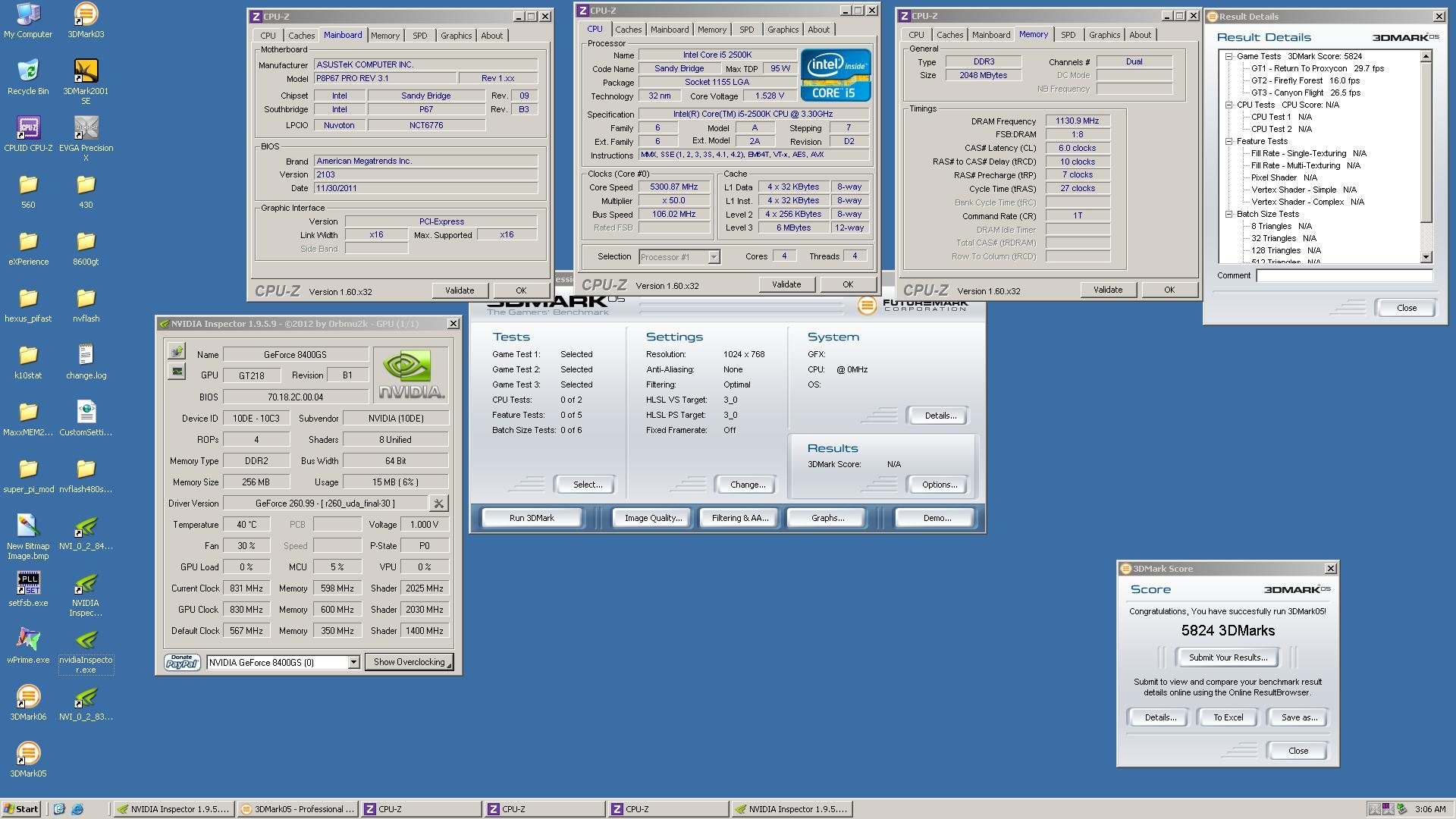This screenshot has height=819, width=1456.
Task: Click up arrow of Result Details scrollbar
Action: pyautogui.click(x=1426, y=56)
